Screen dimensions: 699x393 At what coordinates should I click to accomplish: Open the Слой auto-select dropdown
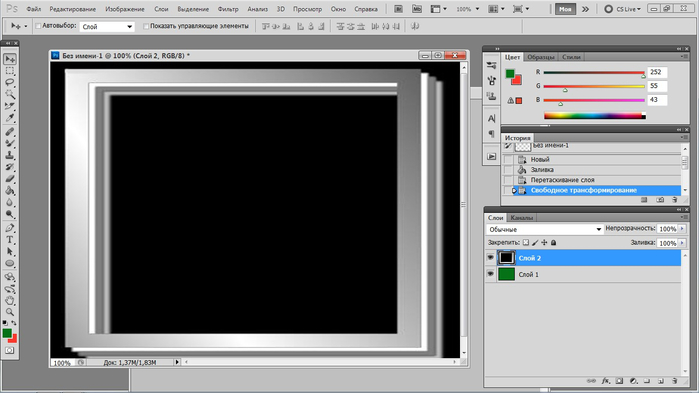(107, 27)
